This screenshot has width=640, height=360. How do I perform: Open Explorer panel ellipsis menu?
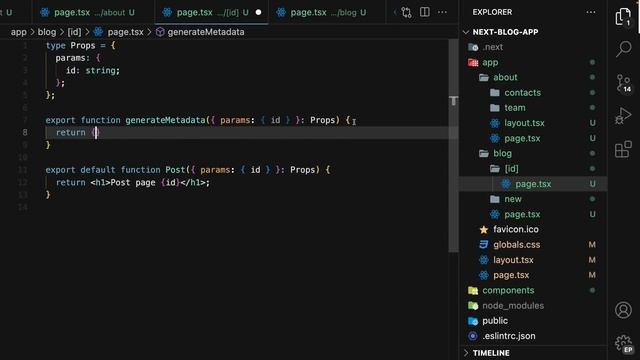591,12
